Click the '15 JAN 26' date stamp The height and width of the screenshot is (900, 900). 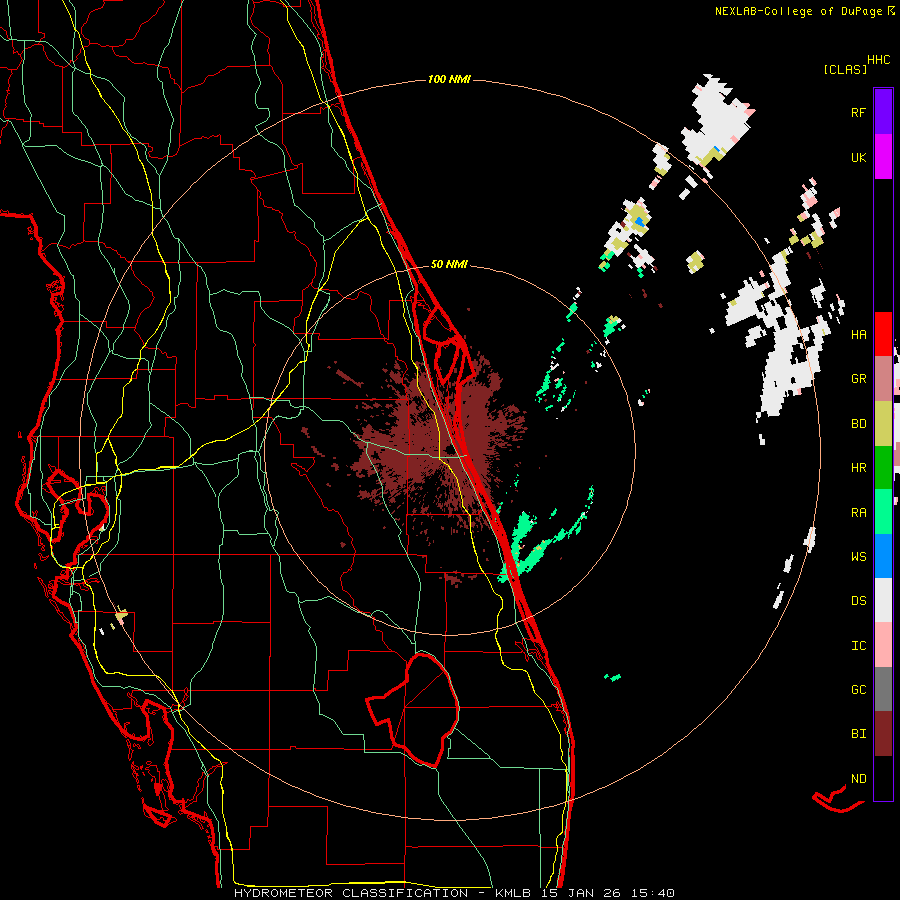coord(581,893)
